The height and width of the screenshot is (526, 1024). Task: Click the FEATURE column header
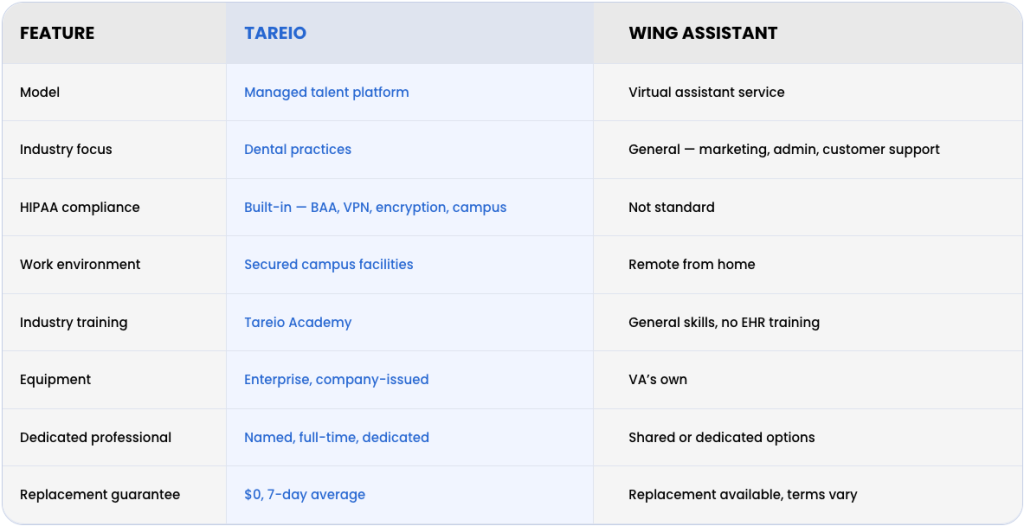click(x=57, y=33)
